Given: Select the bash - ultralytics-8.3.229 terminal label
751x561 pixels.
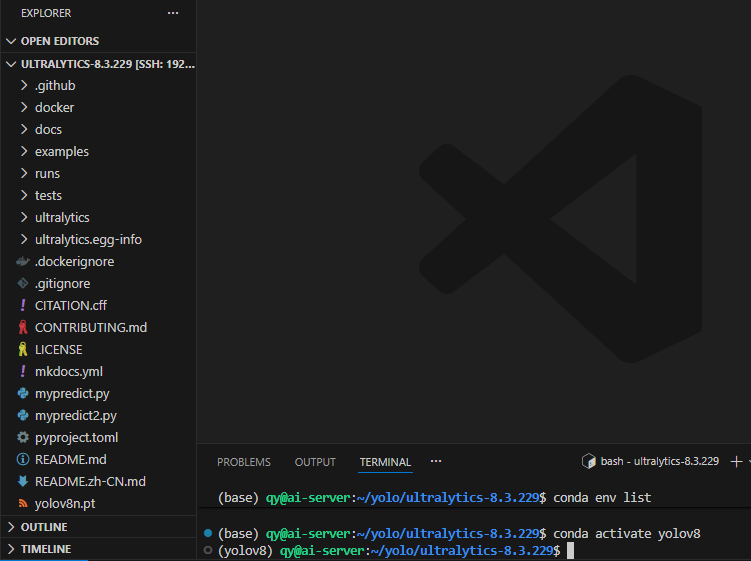Looking at the screenshot, I should (x=660, y=461).
